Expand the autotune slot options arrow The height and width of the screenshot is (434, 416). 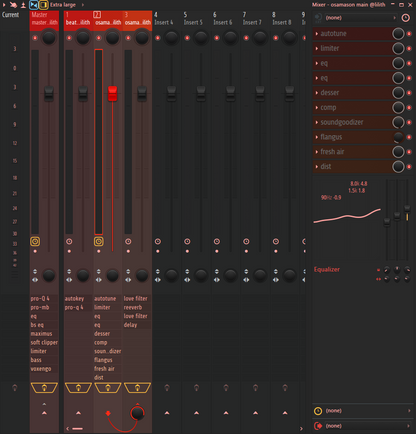tap(317, 34)
